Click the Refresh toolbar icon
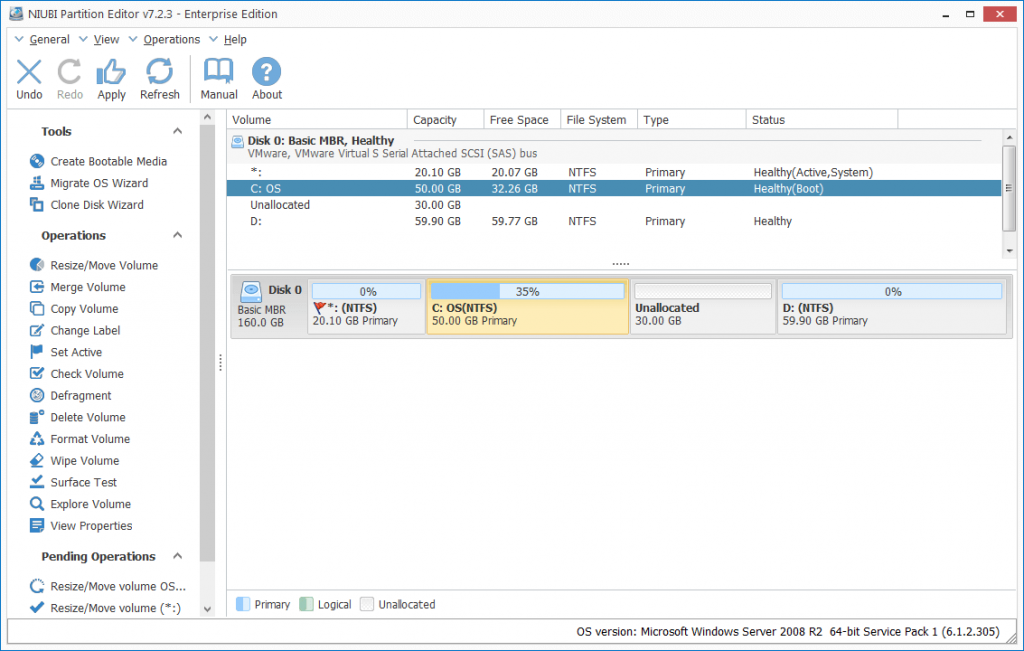 159,72
